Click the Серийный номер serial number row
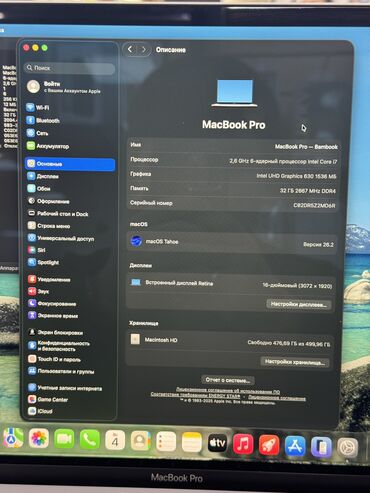The width and height of the screenshot is (370, 493). (233, 204)
